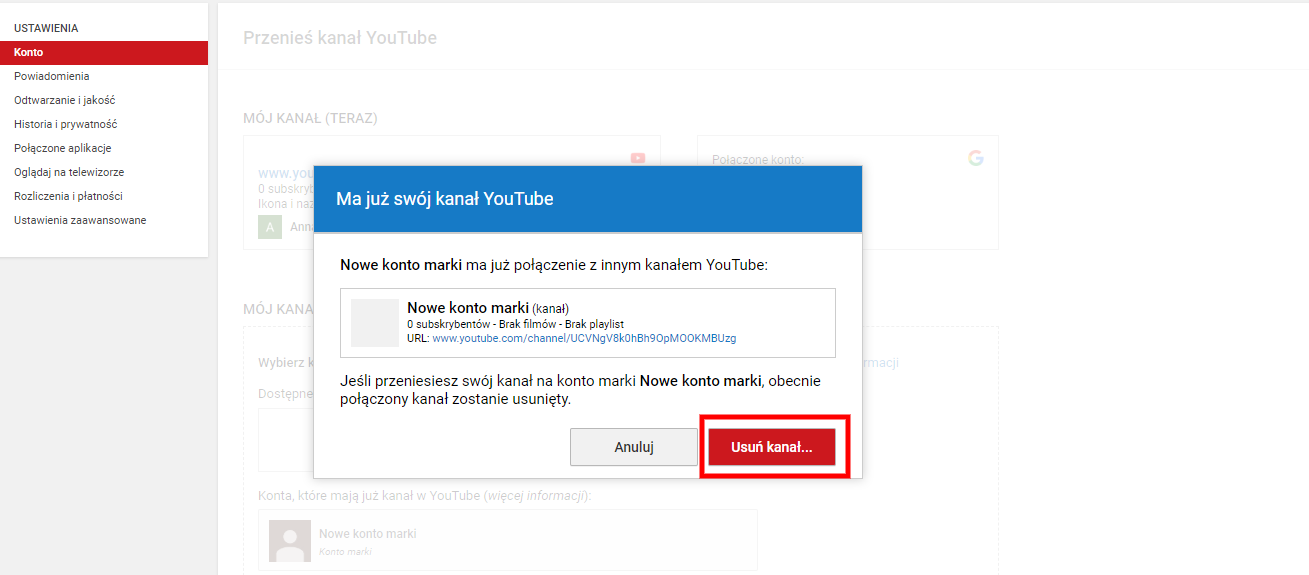Viewport: 1309px width, 575px height.
Task: Select the Nowe konto marki avatar icon
Action: pyautogui.click(x=290, y=541)
